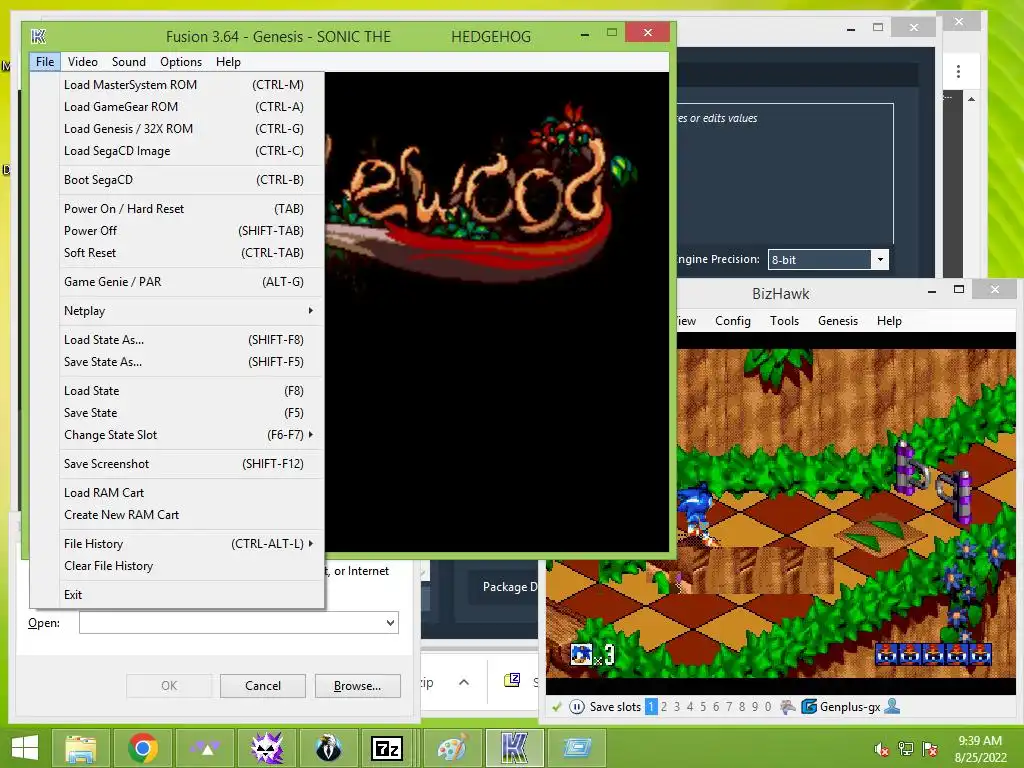Select save slot 7 in BizHawk

729,707
